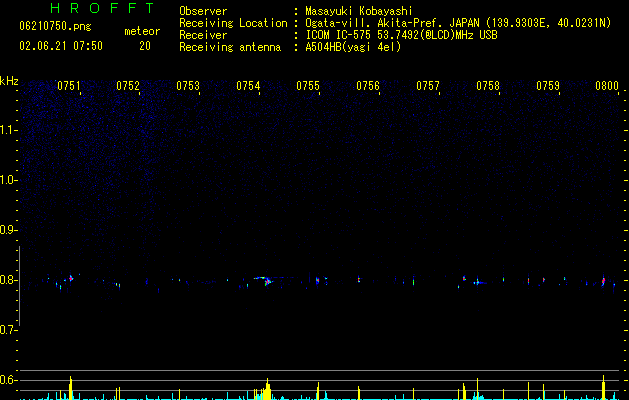Click the meteor echo near 0800
Screen dimensions: 629x400
[603, 281]
